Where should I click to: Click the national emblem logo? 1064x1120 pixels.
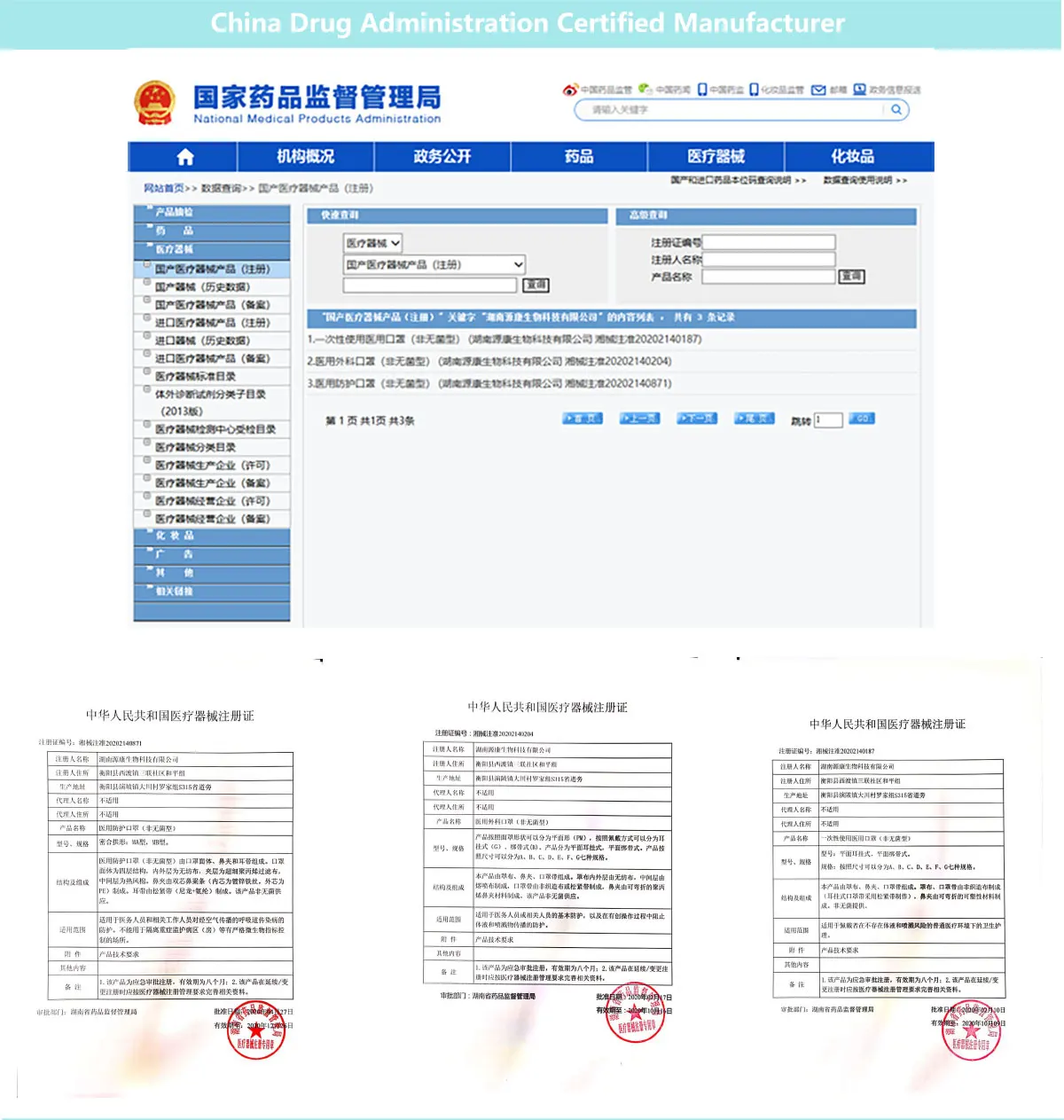point(154,103)
